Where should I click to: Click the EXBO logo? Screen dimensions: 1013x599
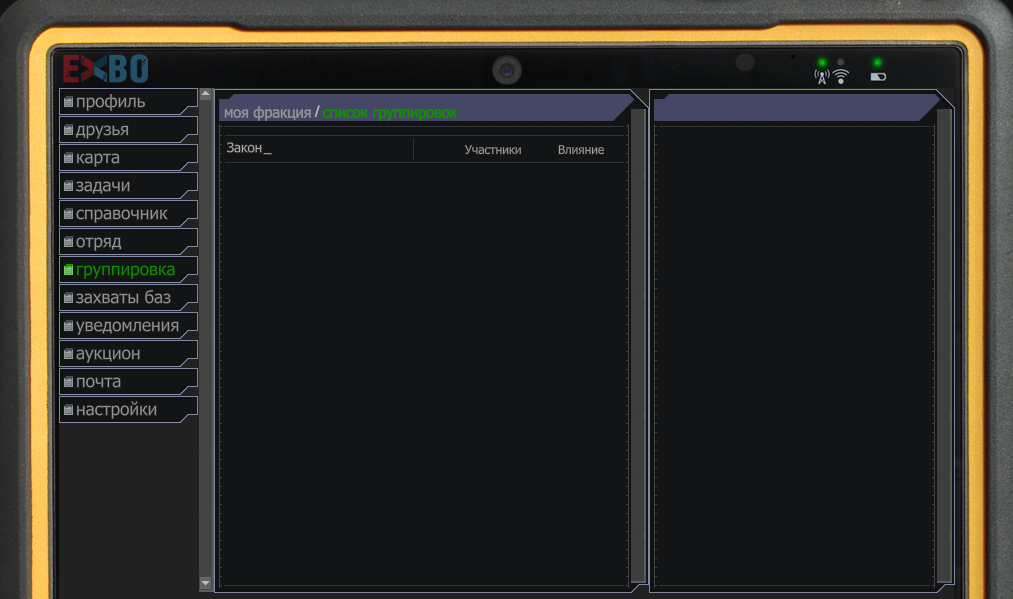[105, 69]
